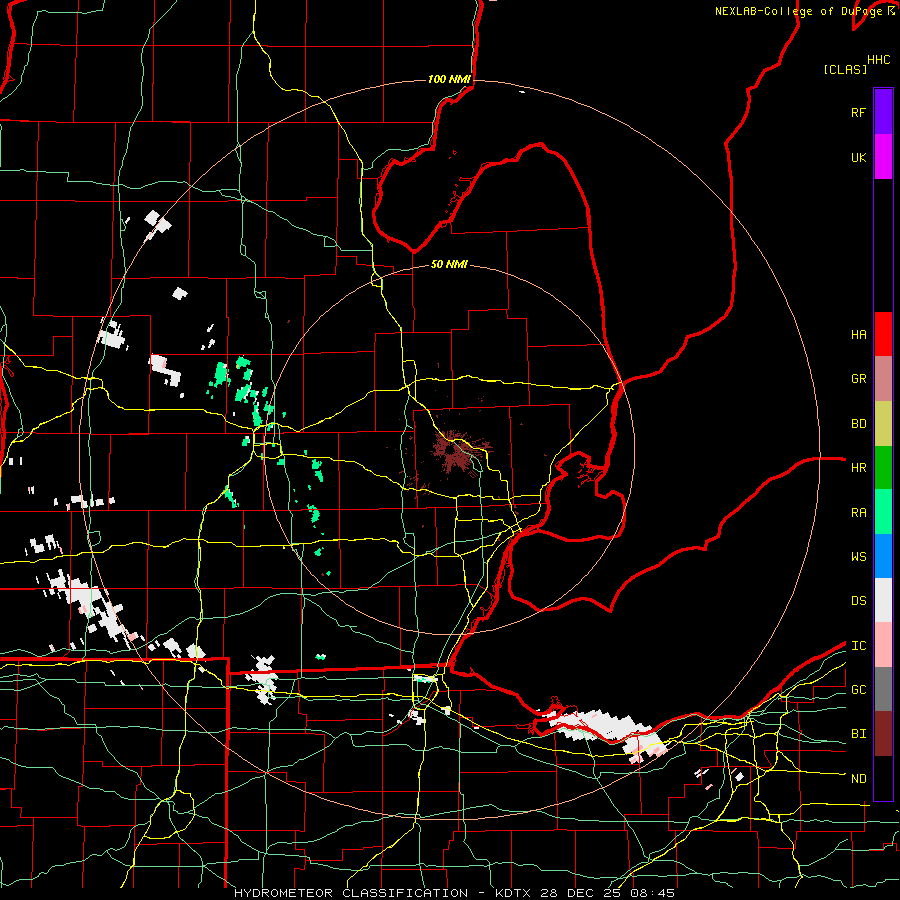Click the red HA legend swatch
The image size is (900, 900).
[x=883, y=334]
